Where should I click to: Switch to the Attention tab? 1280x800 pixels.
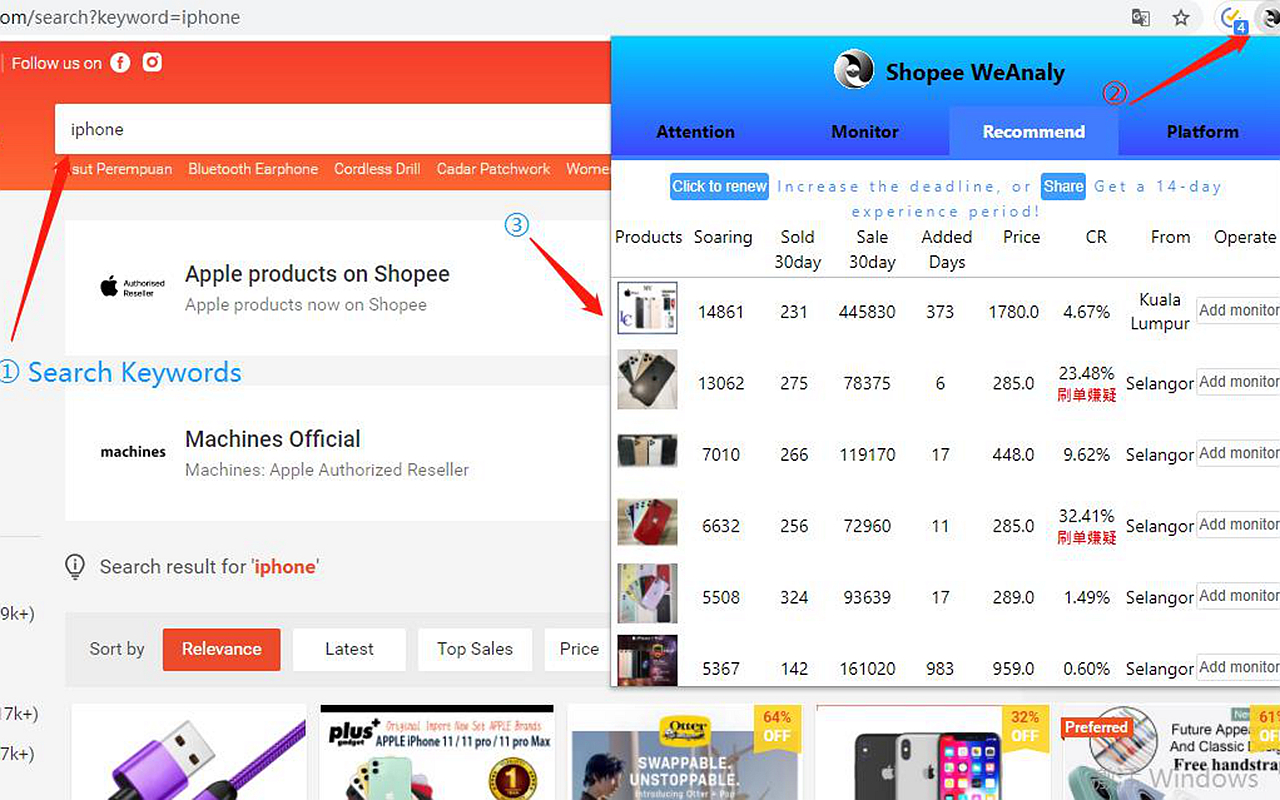pyautogui.click(x=695, y=132)
